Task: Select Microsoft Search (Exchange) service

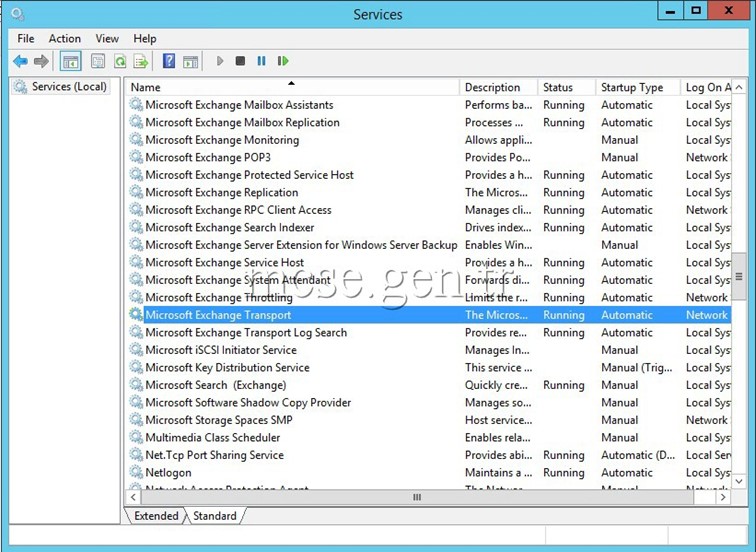Action: click(429, 385)
